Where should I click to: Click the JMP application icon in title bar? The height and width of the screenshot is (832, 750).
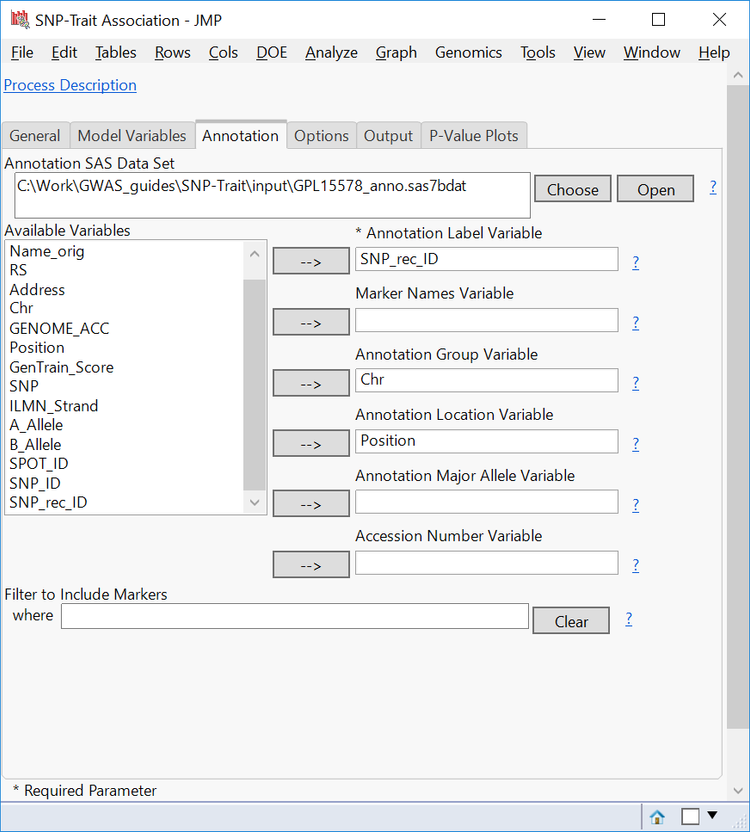20,20
